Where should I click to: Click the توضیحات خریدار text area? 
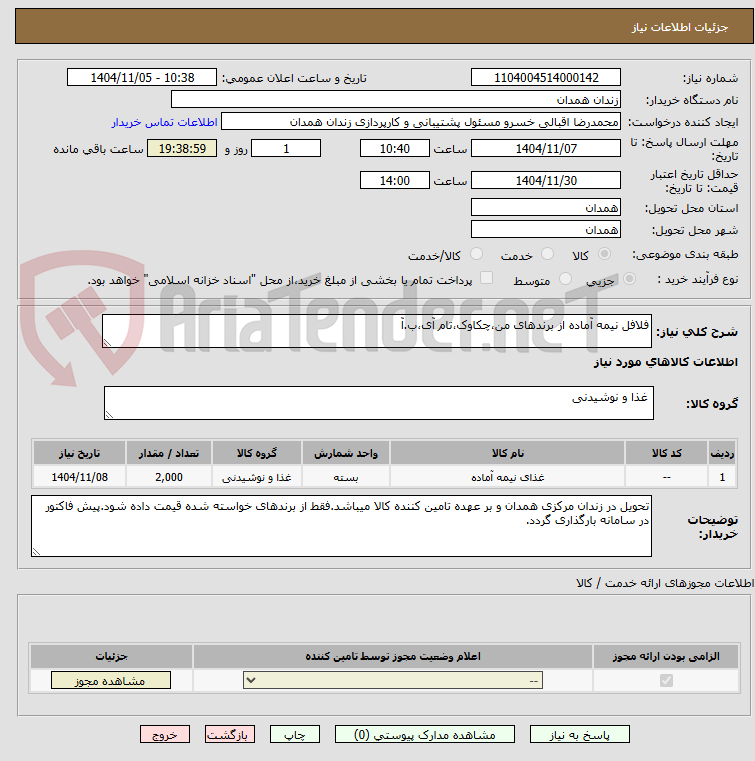(x=341, y=526)
